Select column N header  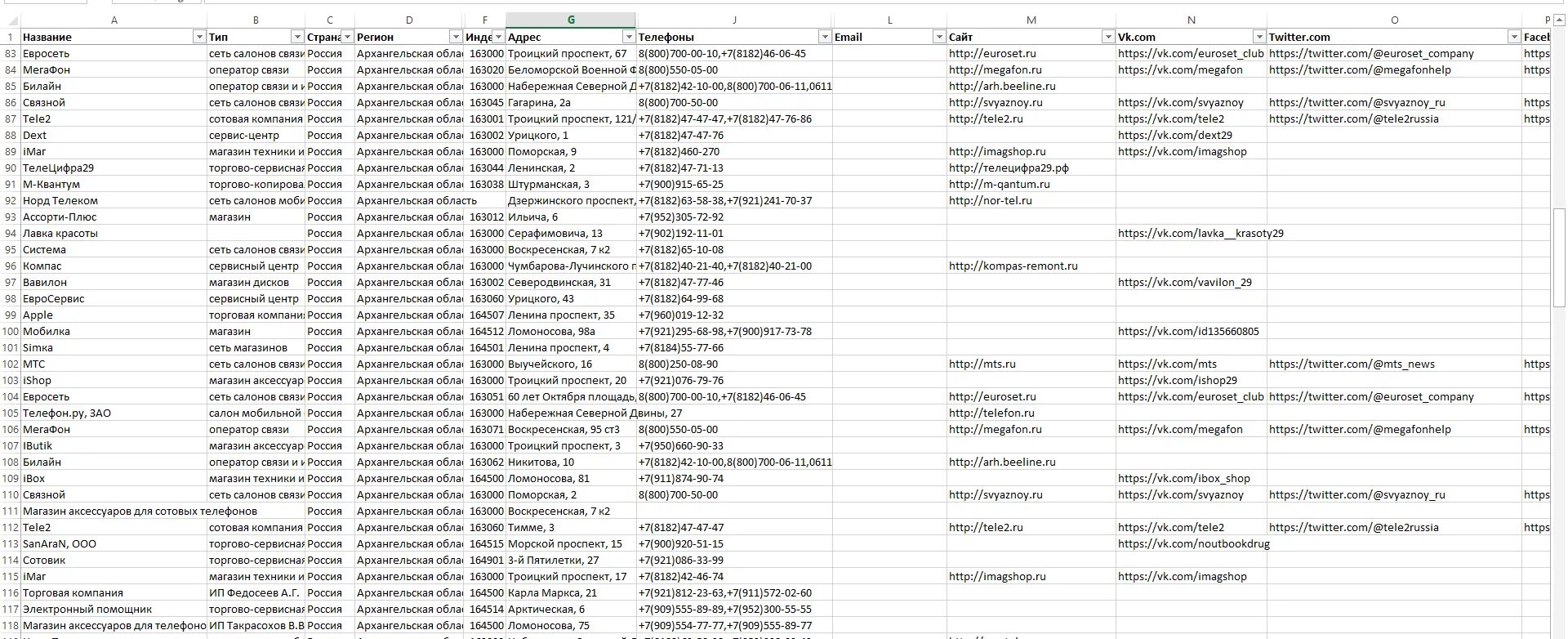point(1192,20)
